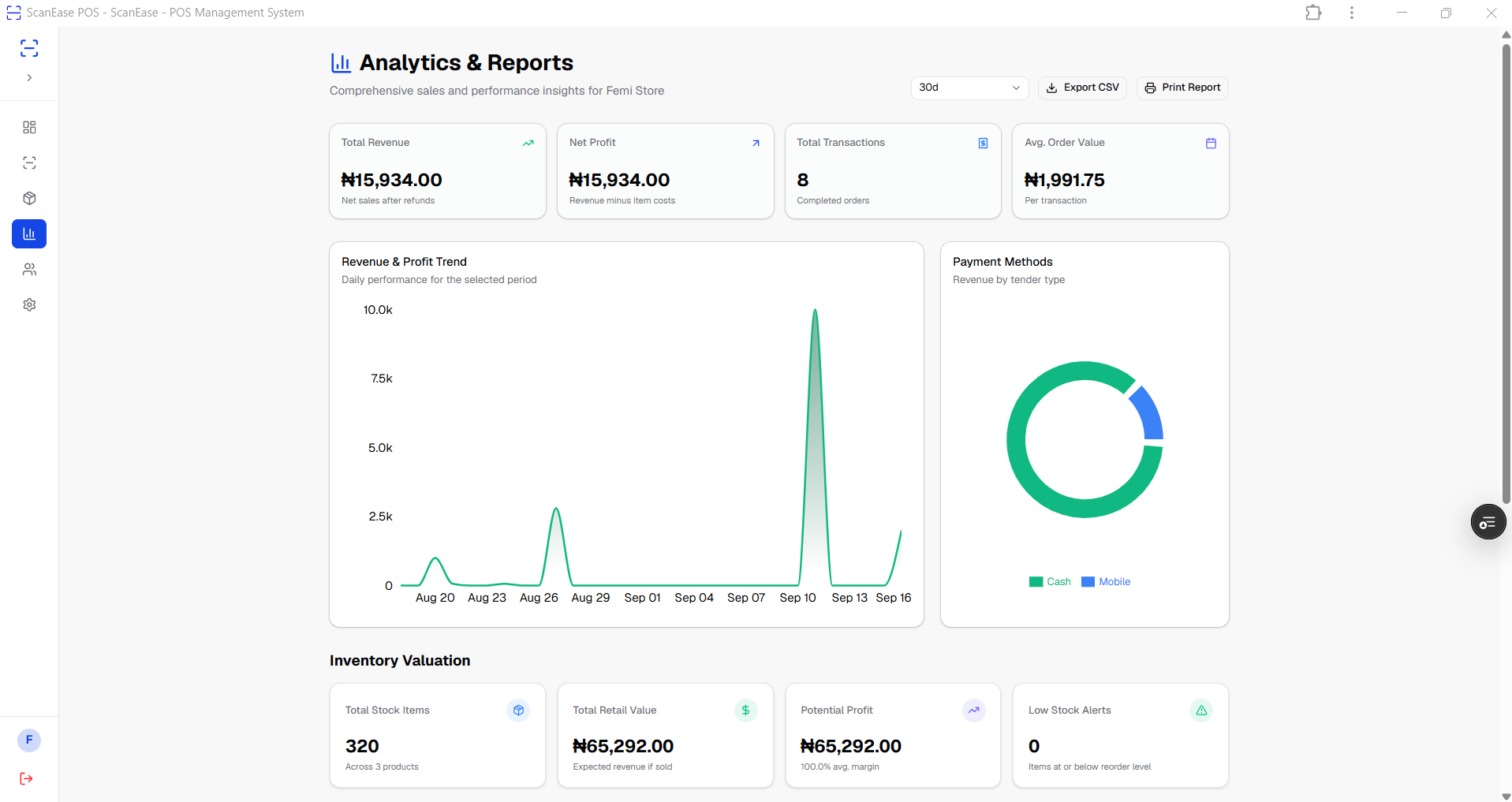This screenshot has width=1512, height=802.
Task: Click the Payment Methods title
Action: (1002, 262)
